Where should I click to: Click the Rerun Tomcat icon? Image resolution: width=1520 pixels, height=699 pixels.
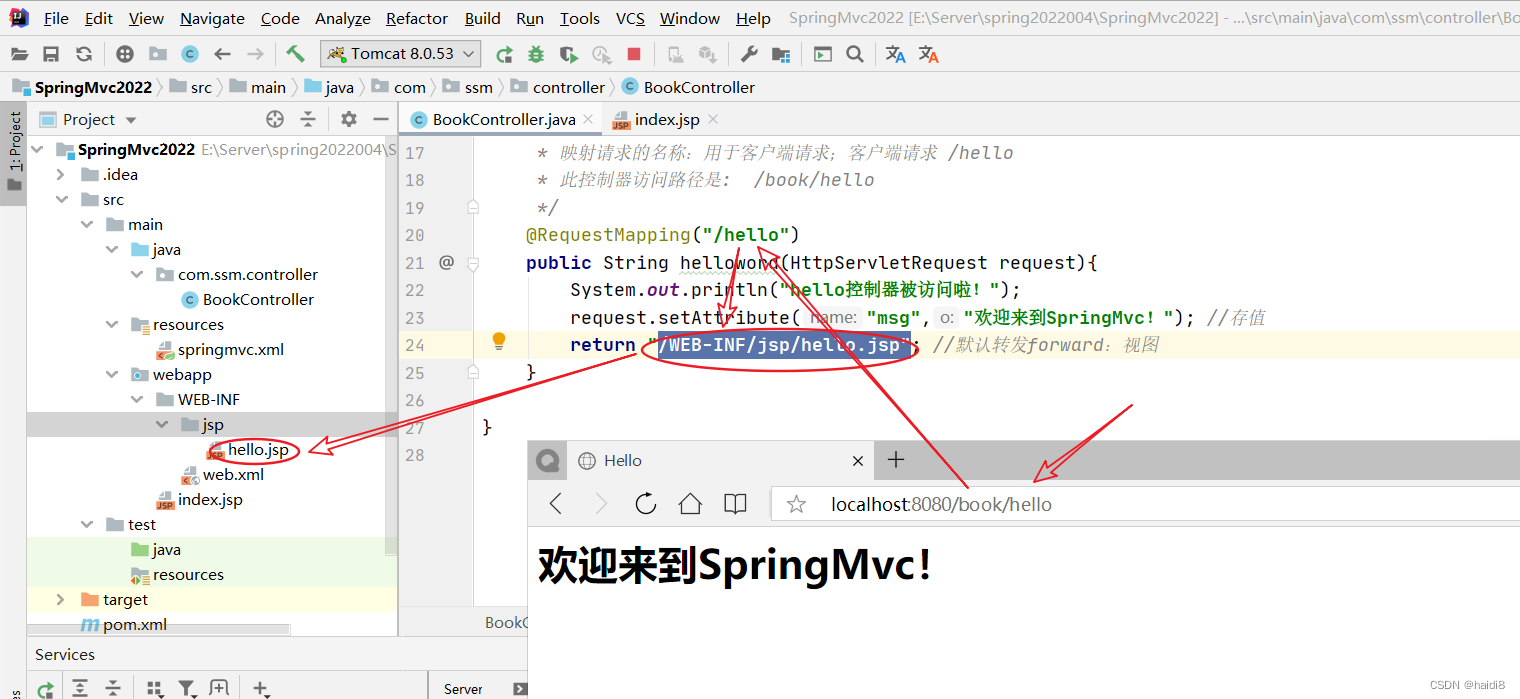point(505,54)
